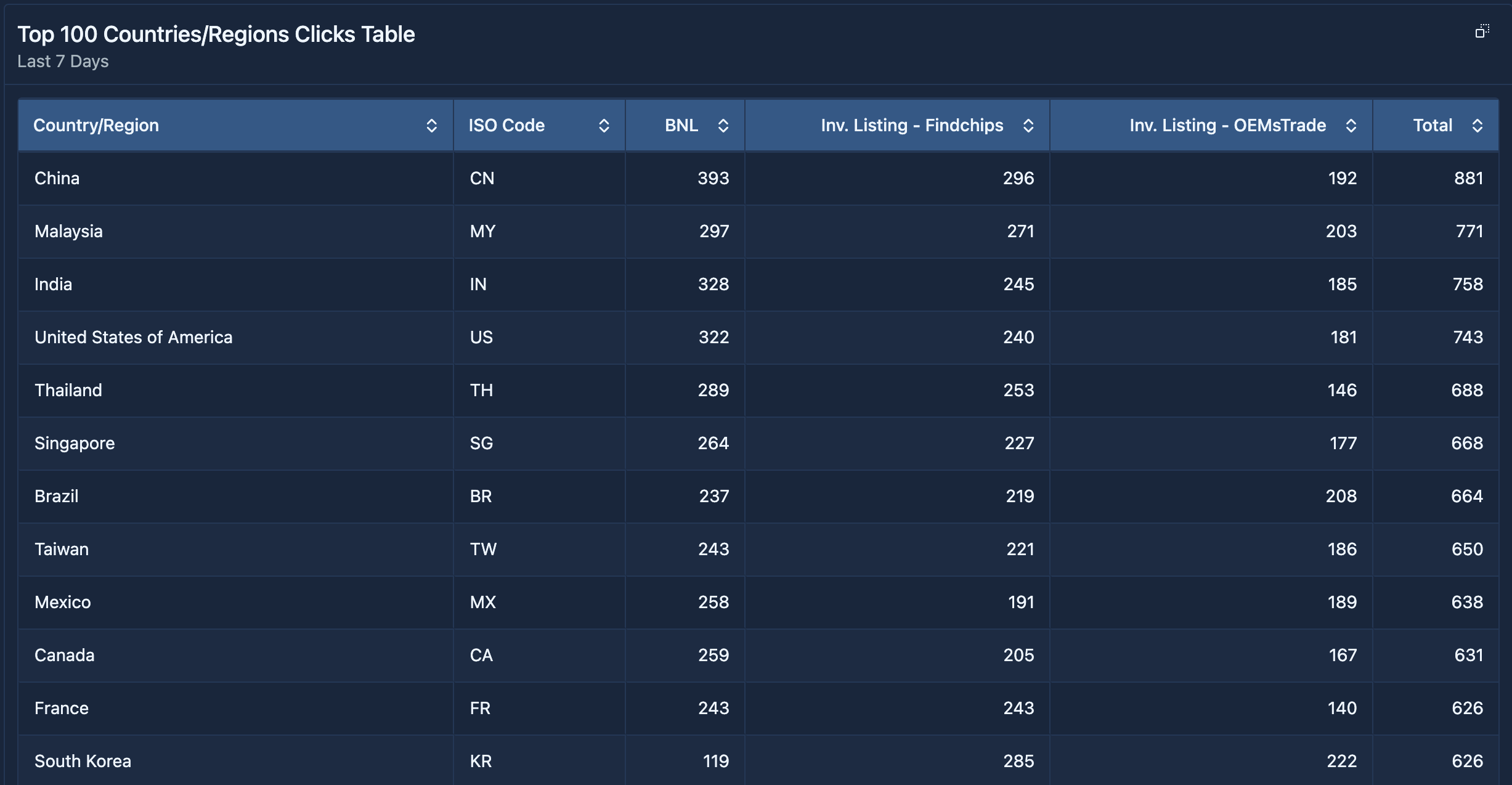
Task: Click Thailand's BNL value 289
Action: pyautogui.click(x=713, y=391)
